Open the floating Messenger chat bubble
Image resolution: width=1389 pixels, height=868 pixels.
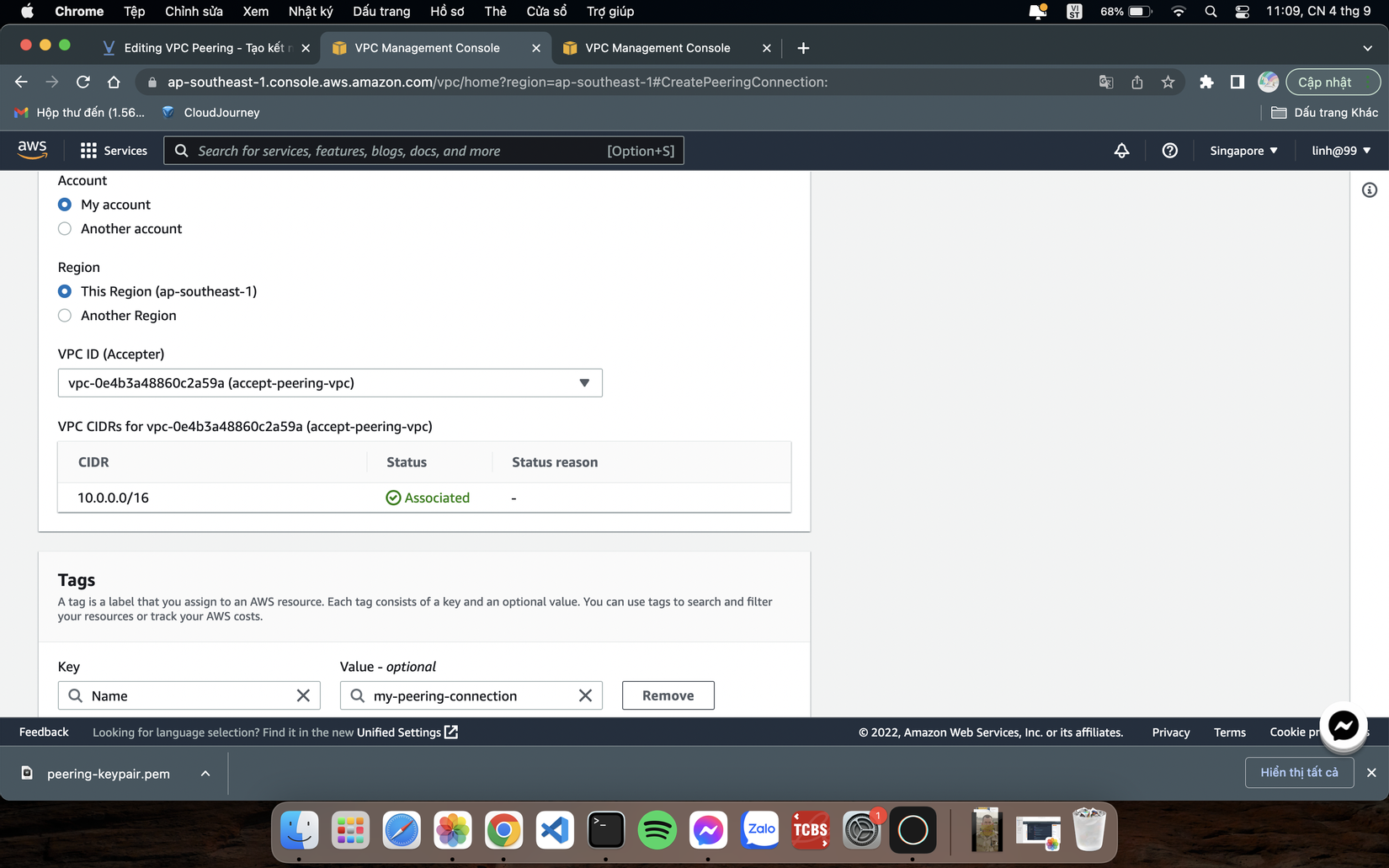click(x=1344, y=726)
